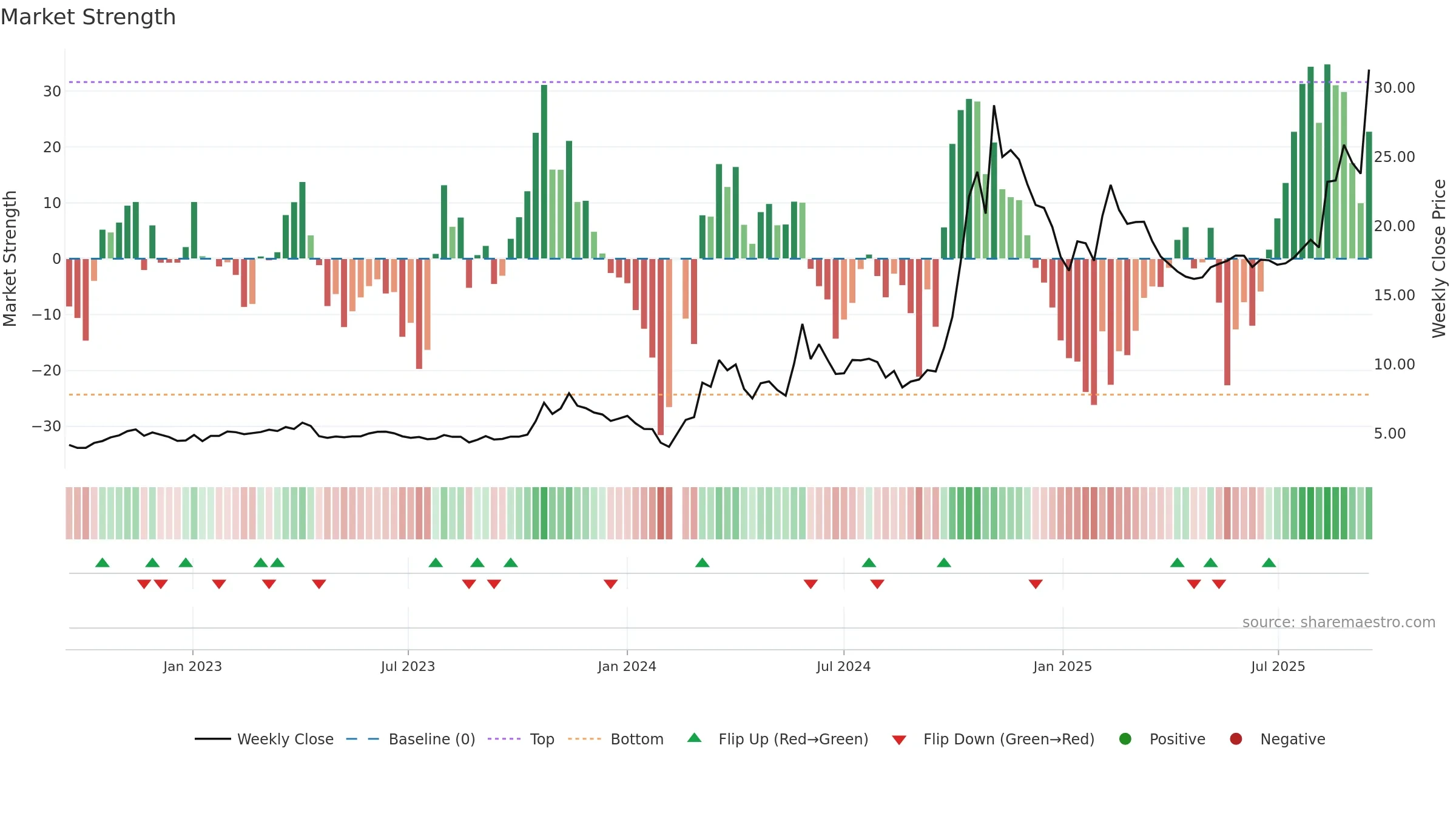Select the Positive legend label
Viewport: 1456px width, 819px height.
(x=1178, y=739)
